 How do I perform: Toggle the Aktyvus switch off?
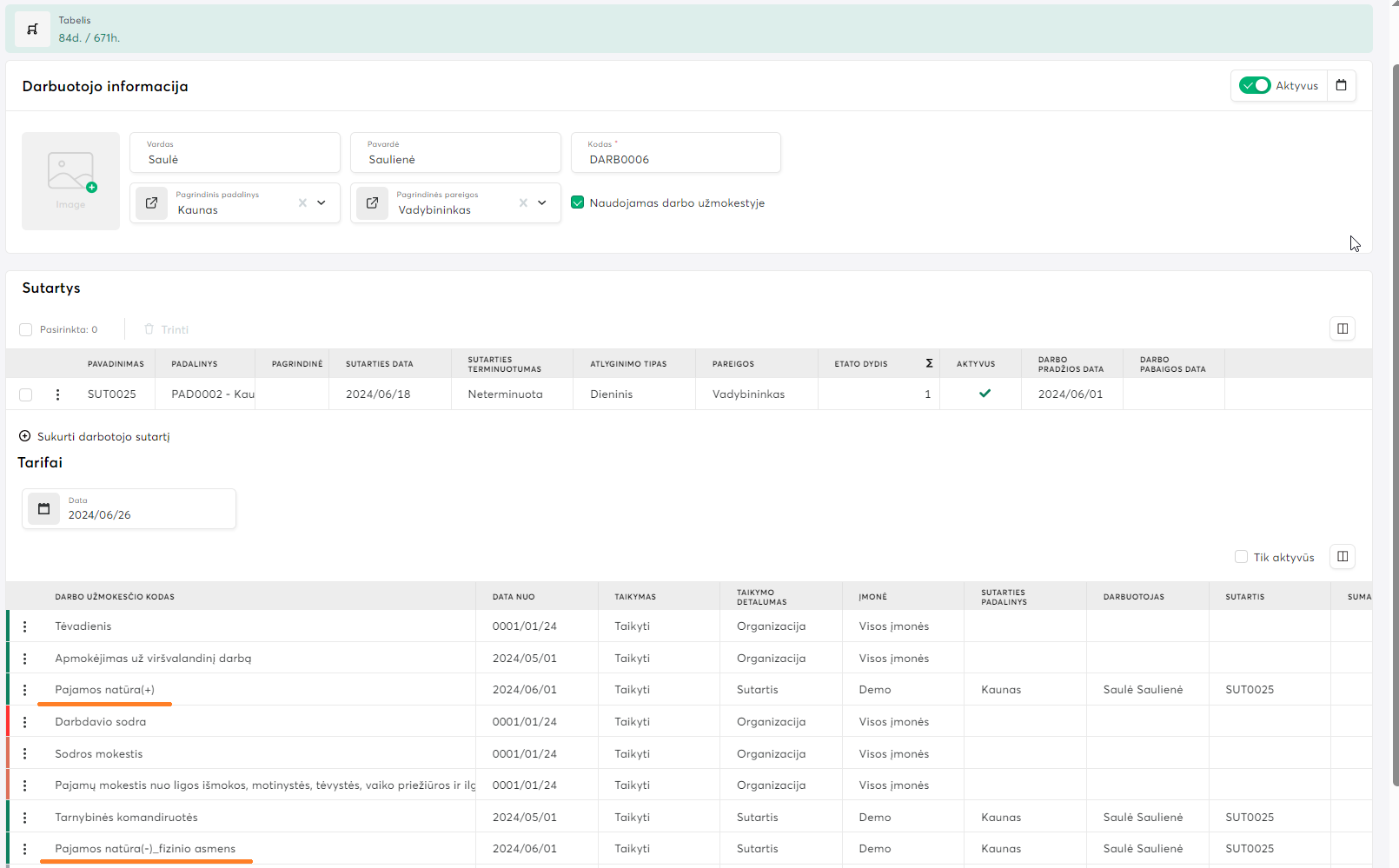click(1254, 85)
